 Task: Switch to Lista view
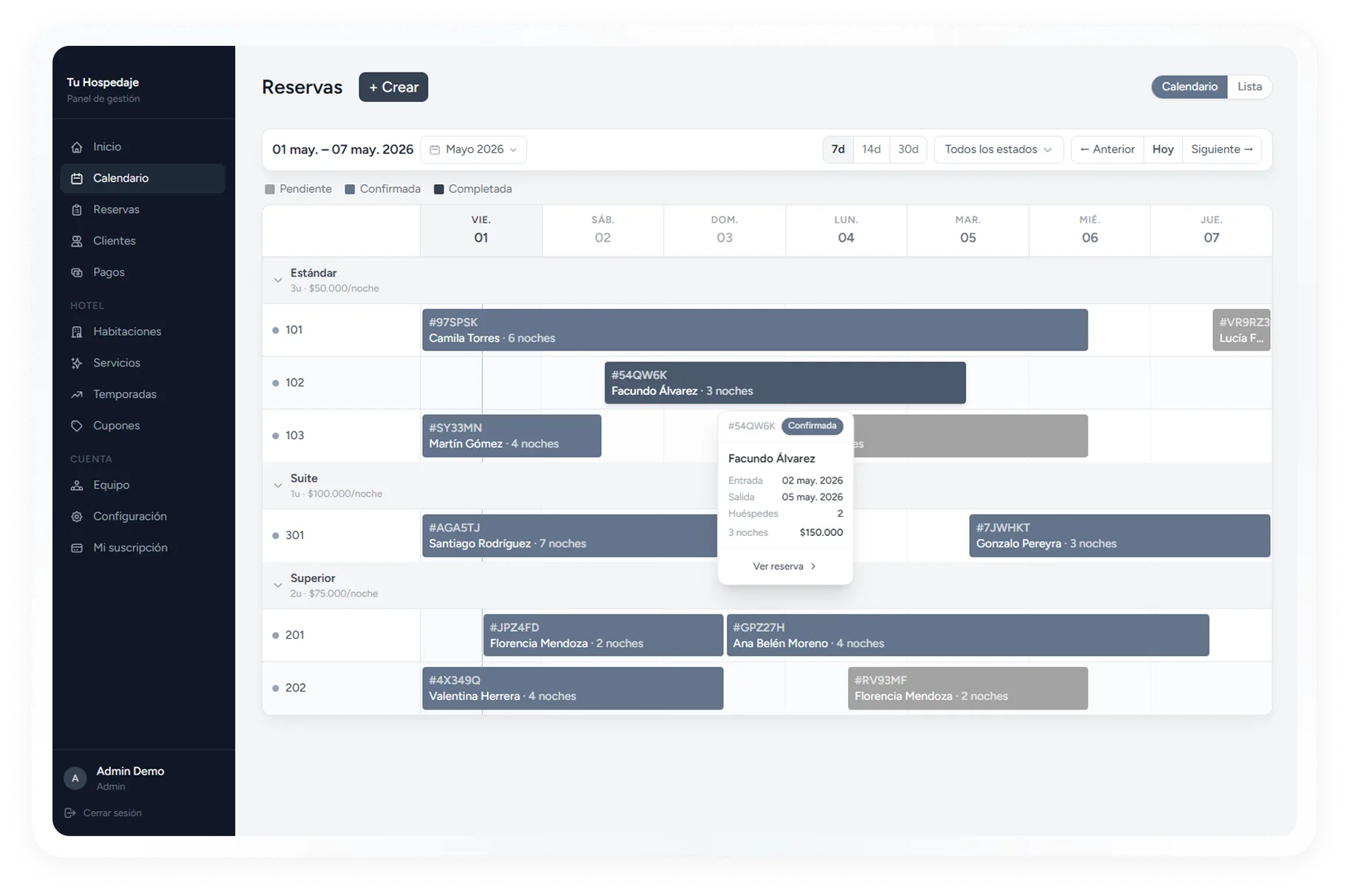[1249, 86]
